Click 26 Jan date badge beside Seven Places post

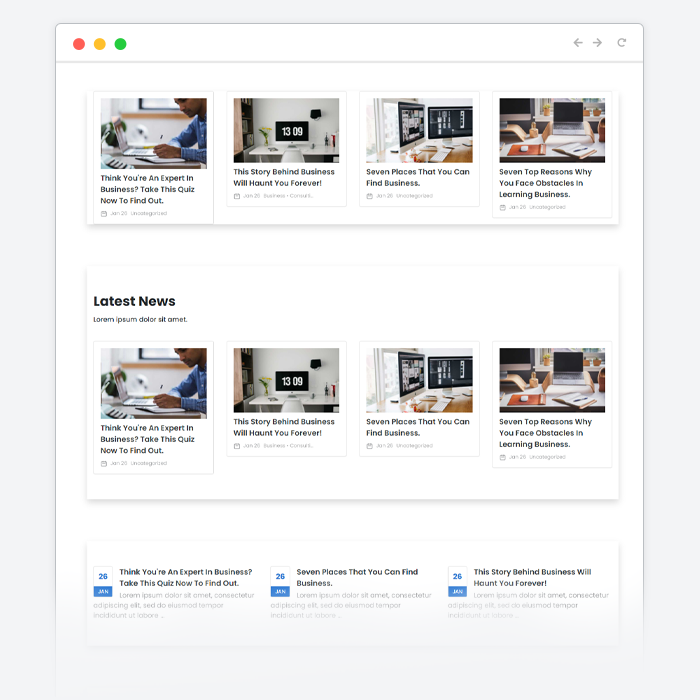tap(280, 581)
